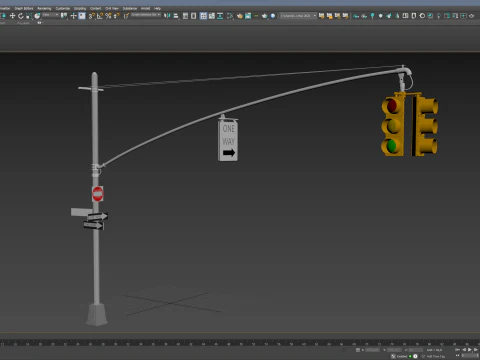Click the green light of yellow traffic signal

pyautogui.click(x=392, y=146)
